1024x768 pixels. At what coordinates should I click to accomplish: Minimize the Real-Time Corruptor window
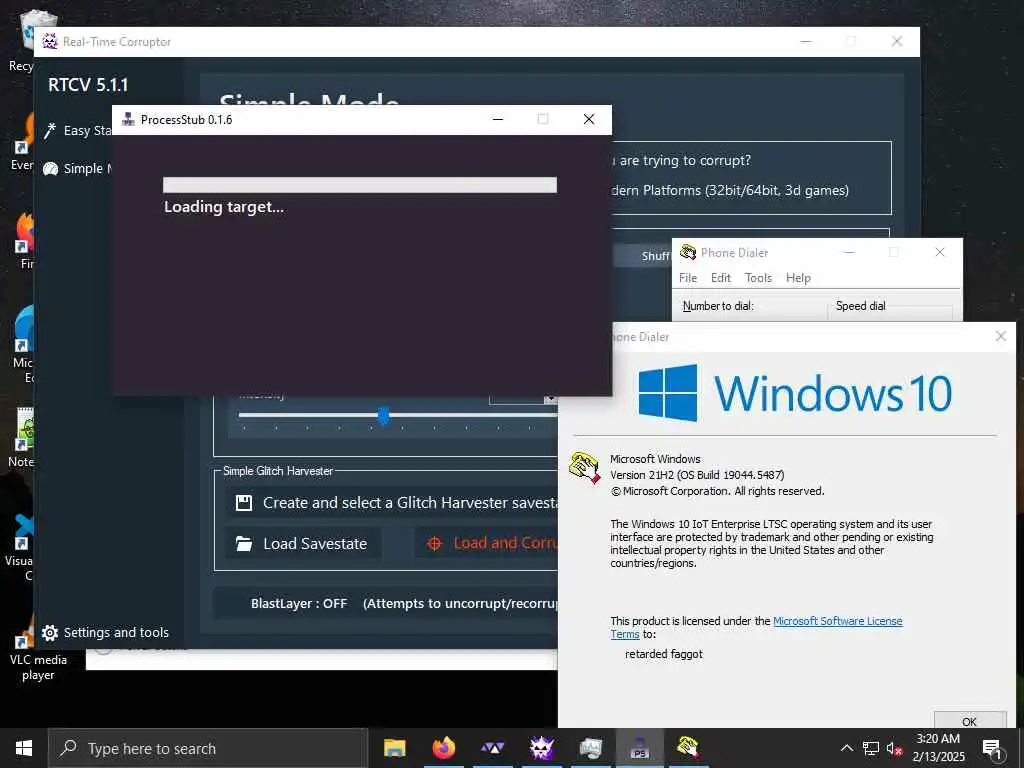click(806, 41)
